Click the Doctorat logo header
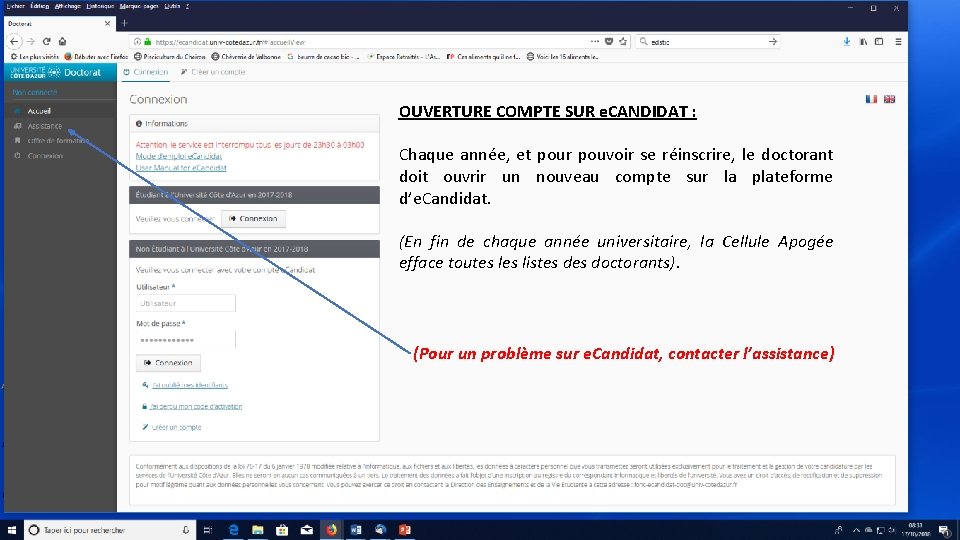The image size is (960, 540). 60,72
